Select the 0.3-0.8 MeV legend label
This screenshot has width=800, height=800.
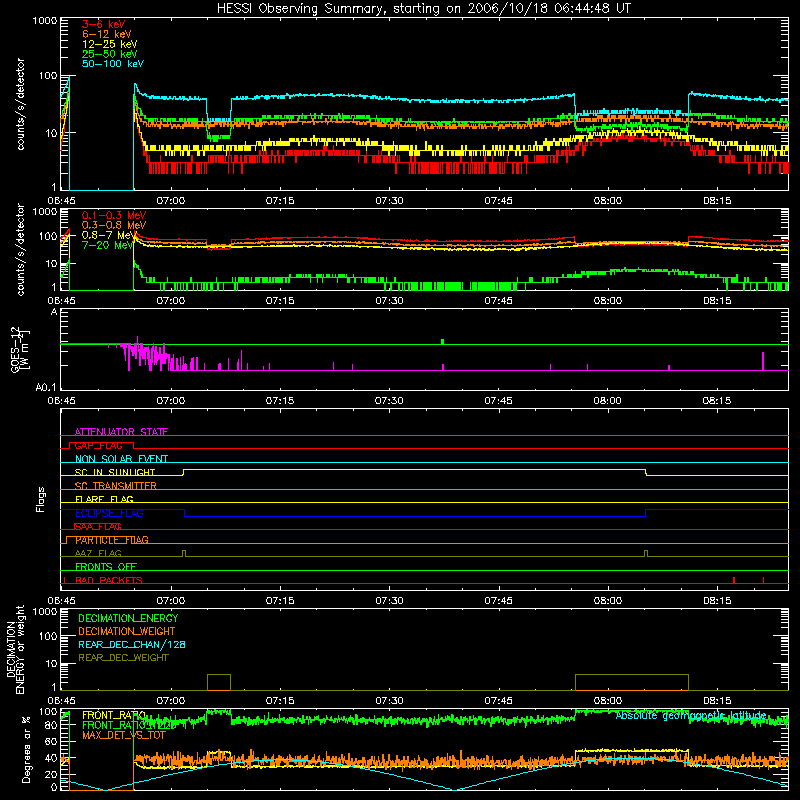pos(114,225)
